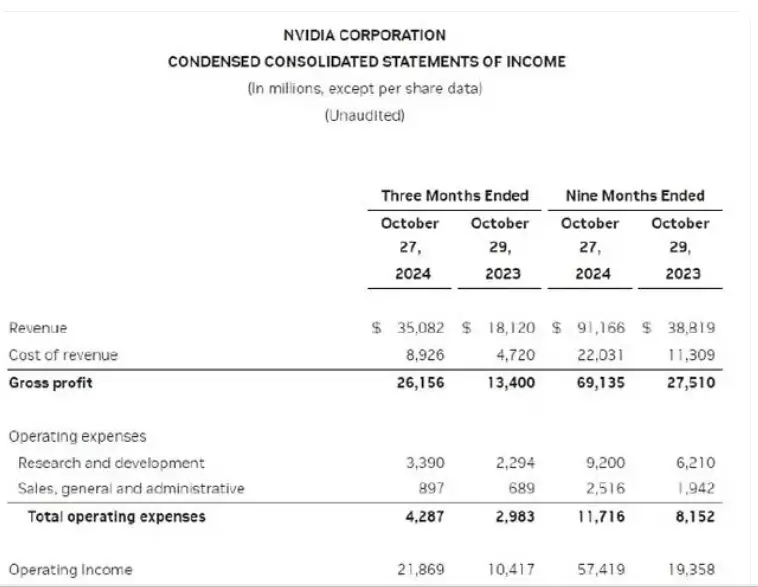This screenshot has height=587, width=758.
Task: Click the Total operating expenses row label
Action: click(116, 516)
